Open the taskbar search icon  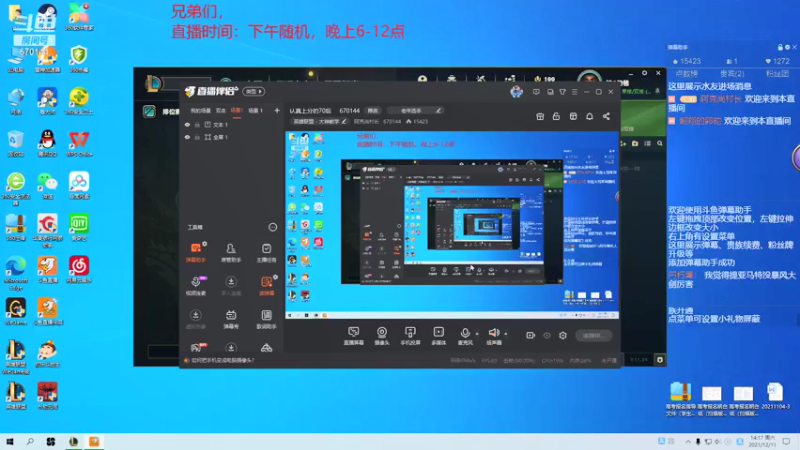point(30,441)
